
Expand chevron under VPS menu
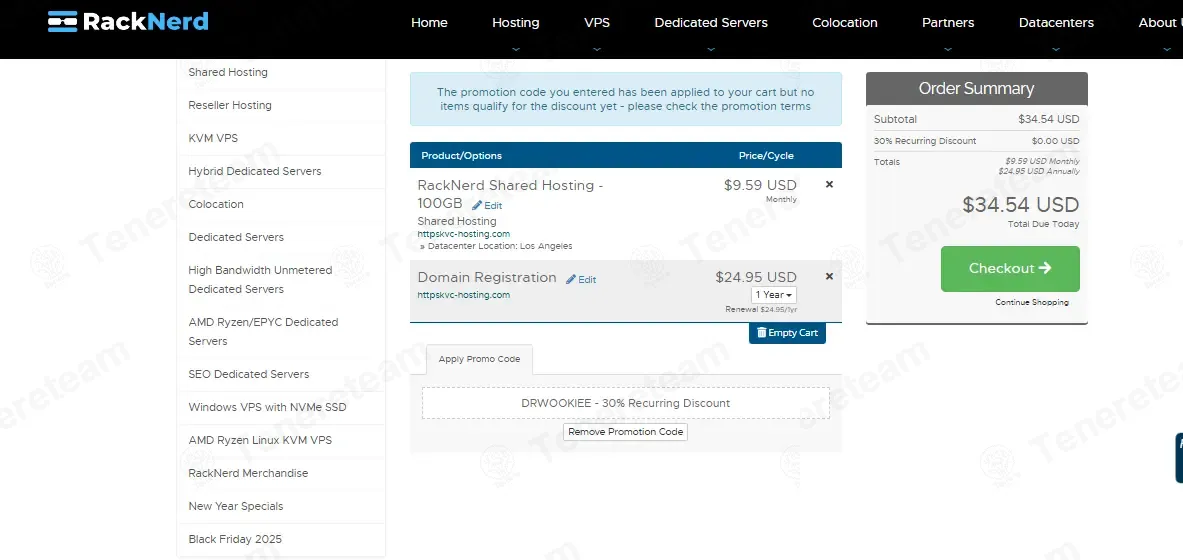(597, 49)
